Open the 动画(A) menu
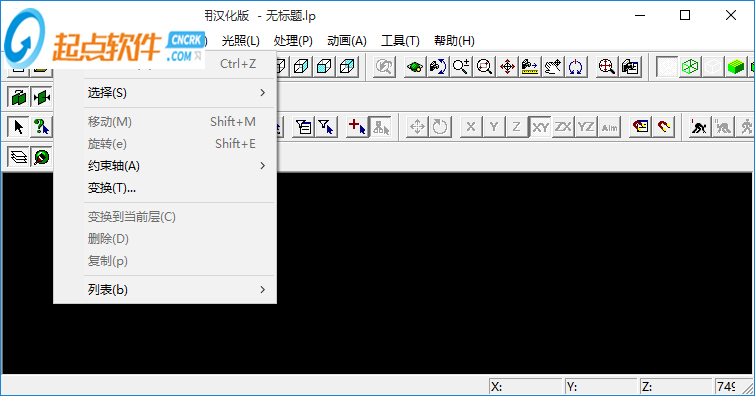The width and height of the screenshot is (755, 396). (x=347, y=41)
